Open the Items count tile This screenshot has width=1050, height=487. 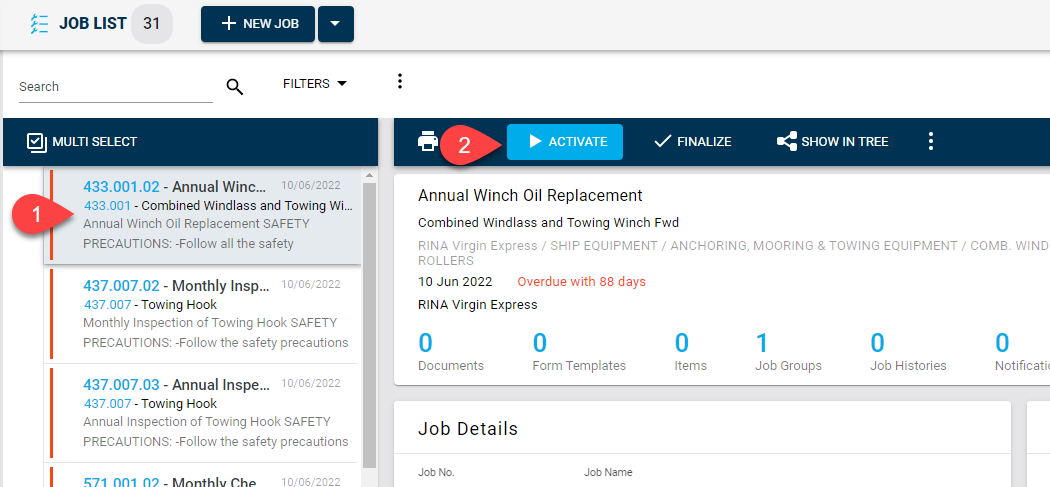point(690,352)
